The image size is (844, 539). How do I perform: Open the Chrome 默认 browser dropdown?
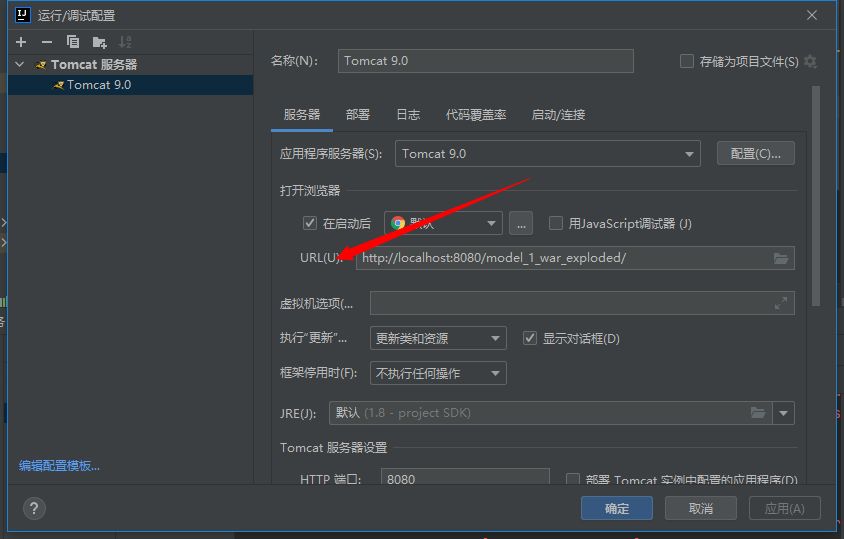click(443, 223)
